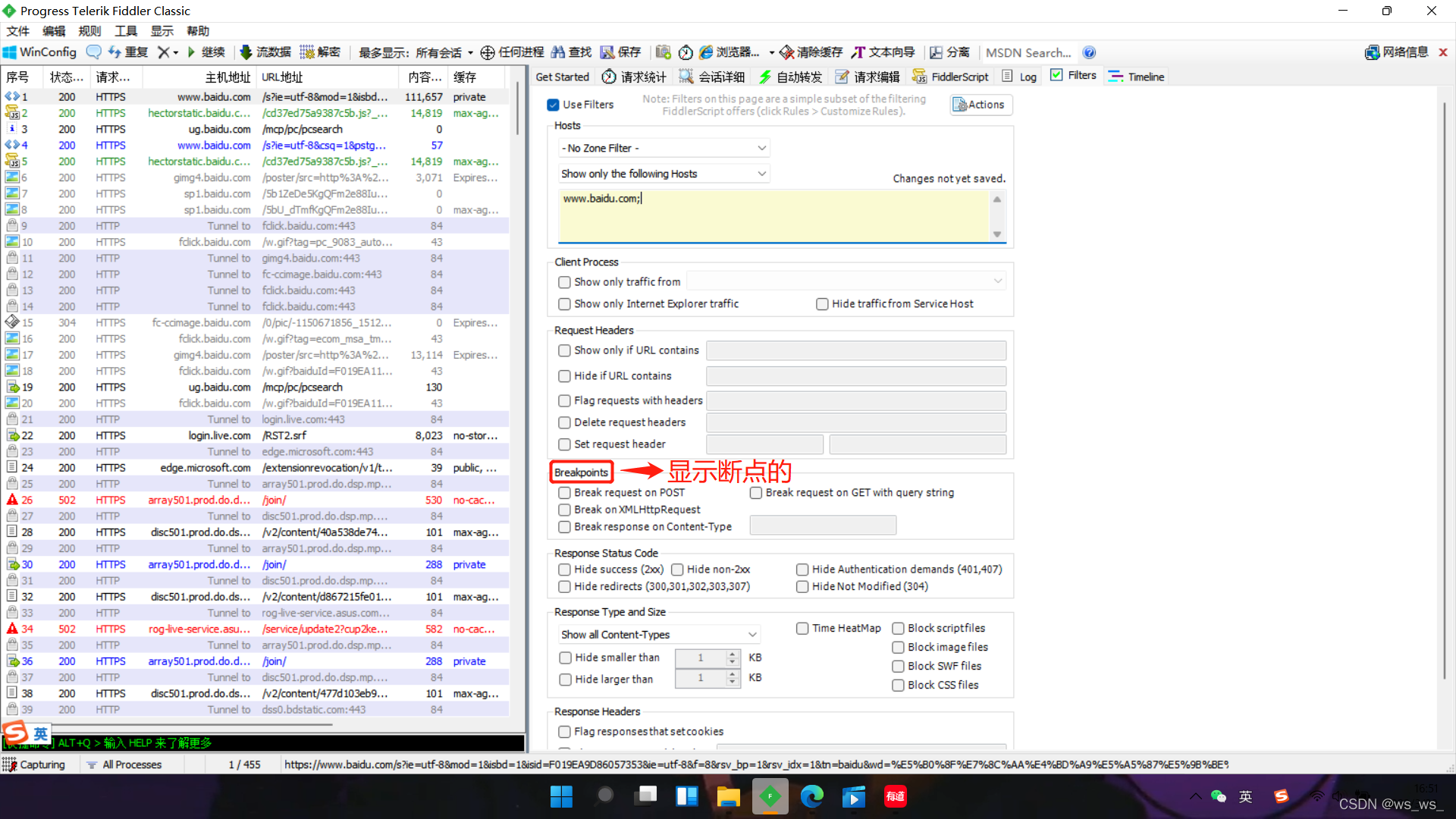Click the taskbar search icon
The width and height of the screenshot is (1456, 819).
coord(604,795)
